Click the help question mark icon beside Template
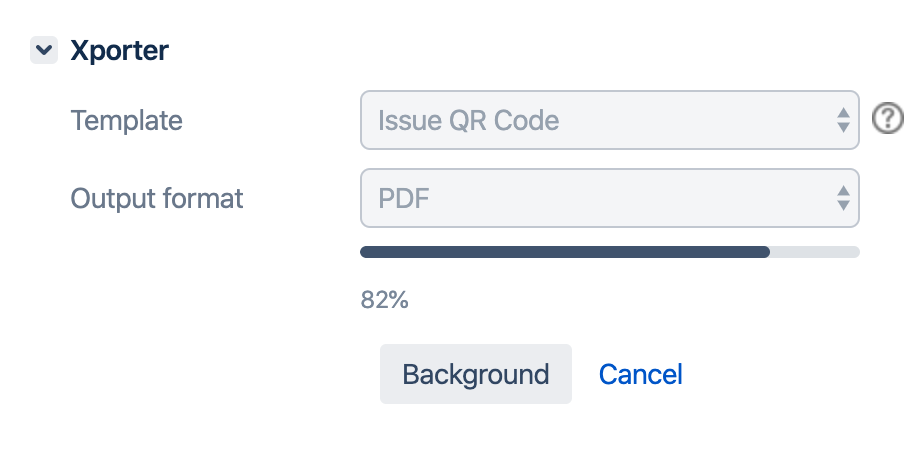 point(887,119)
